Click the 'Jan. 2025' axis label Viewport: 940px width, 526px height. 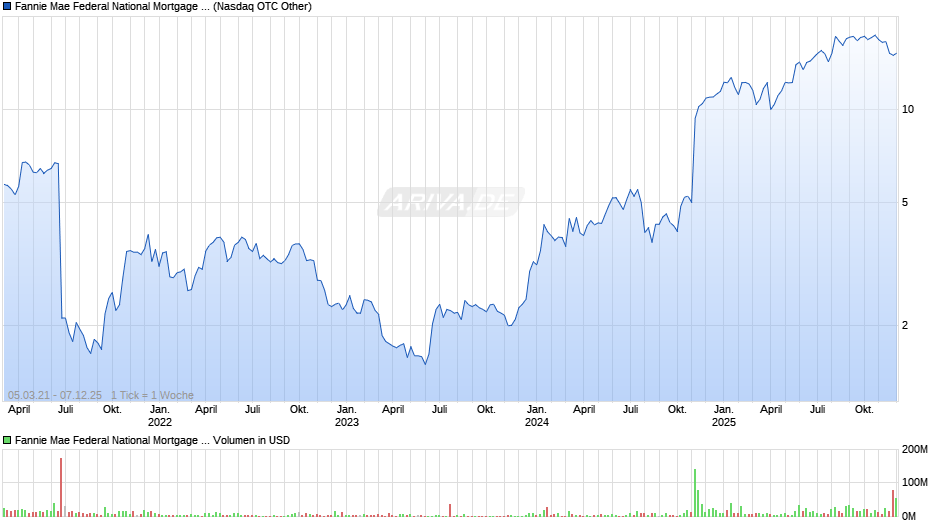(x=724, y=416)
